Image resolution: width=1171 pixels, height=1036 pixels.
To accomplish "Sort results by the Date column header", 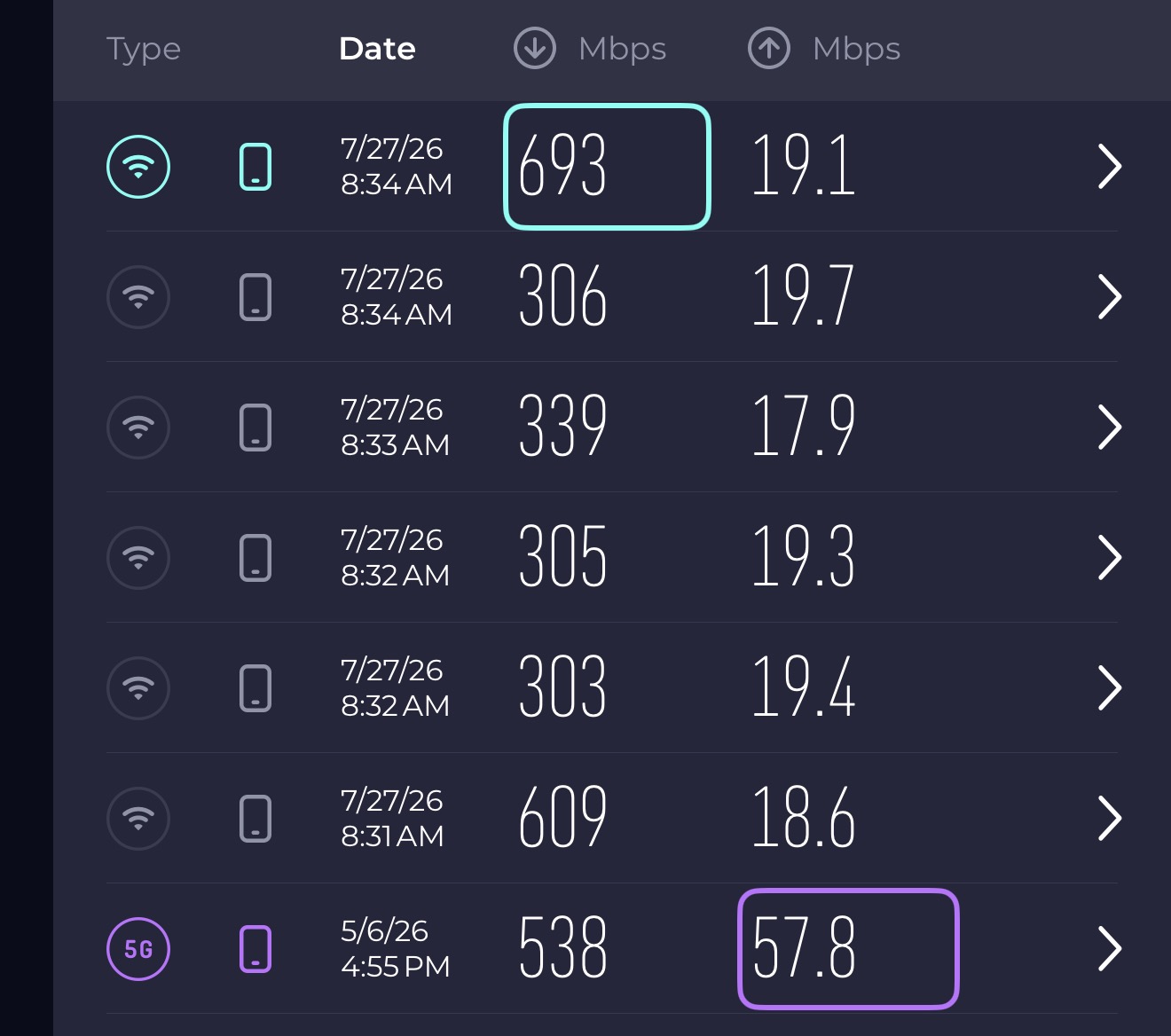I will click(377, 49).
